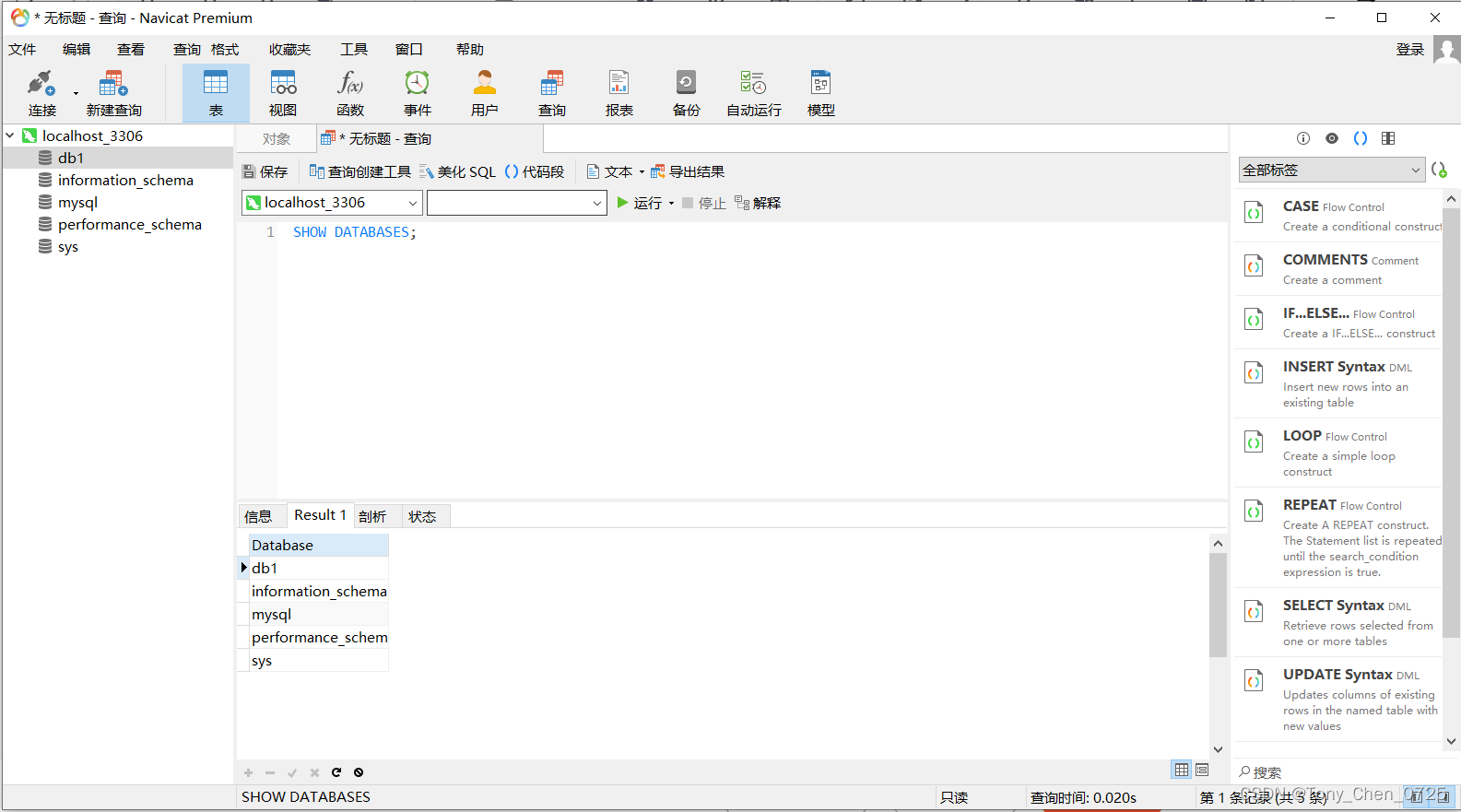The width and height of the screenshot is (1461, 812).
Task: Open the 连接 connection tool
Action: [x=41, y=93]
